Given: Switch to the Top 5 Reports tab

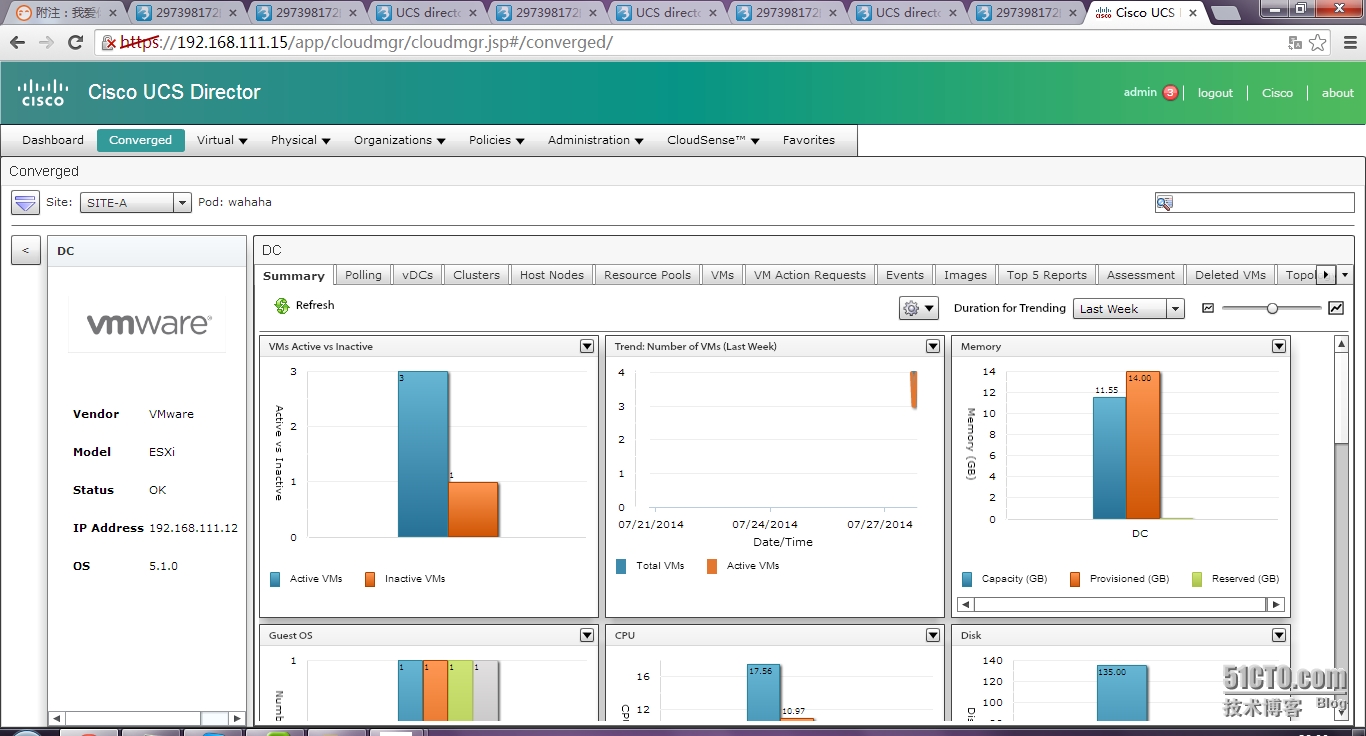Looking at the screenshot, I should pyautogui.click(x=1046, y=275).
